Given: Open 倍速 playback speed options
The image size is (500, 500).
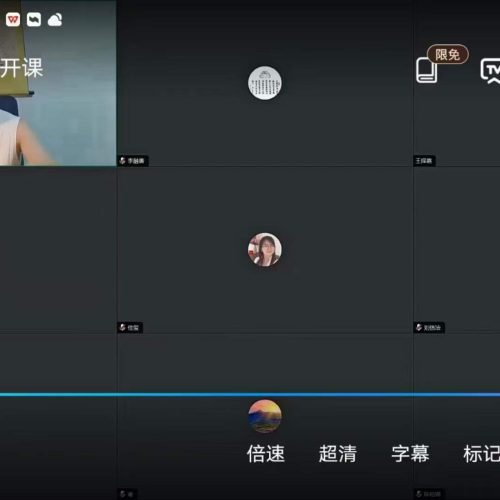Looking at the screenshot, I should tap(266, 454).
